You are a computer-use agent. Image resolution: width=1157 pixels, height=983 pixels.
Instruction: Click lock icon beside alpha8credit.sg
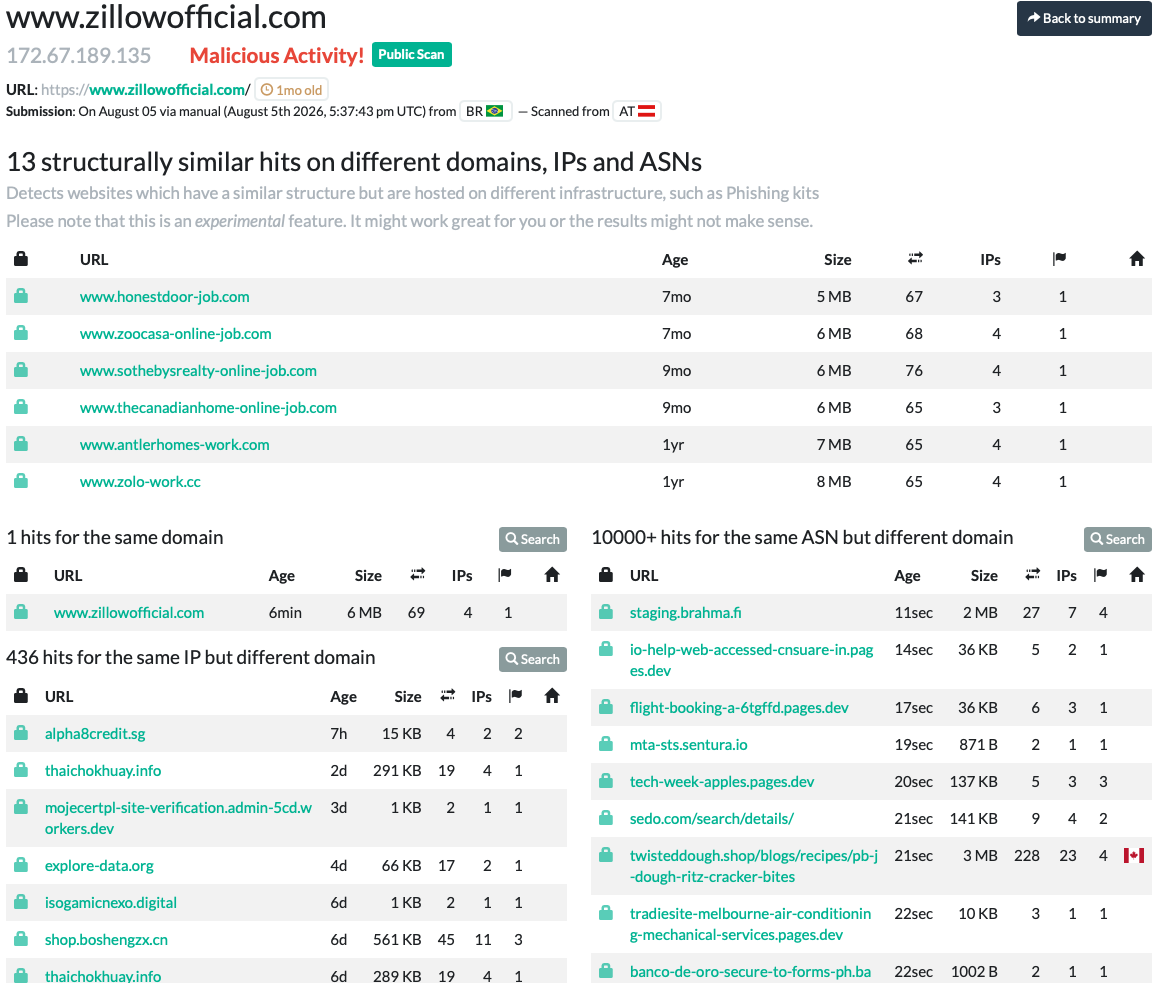[21, 733]
